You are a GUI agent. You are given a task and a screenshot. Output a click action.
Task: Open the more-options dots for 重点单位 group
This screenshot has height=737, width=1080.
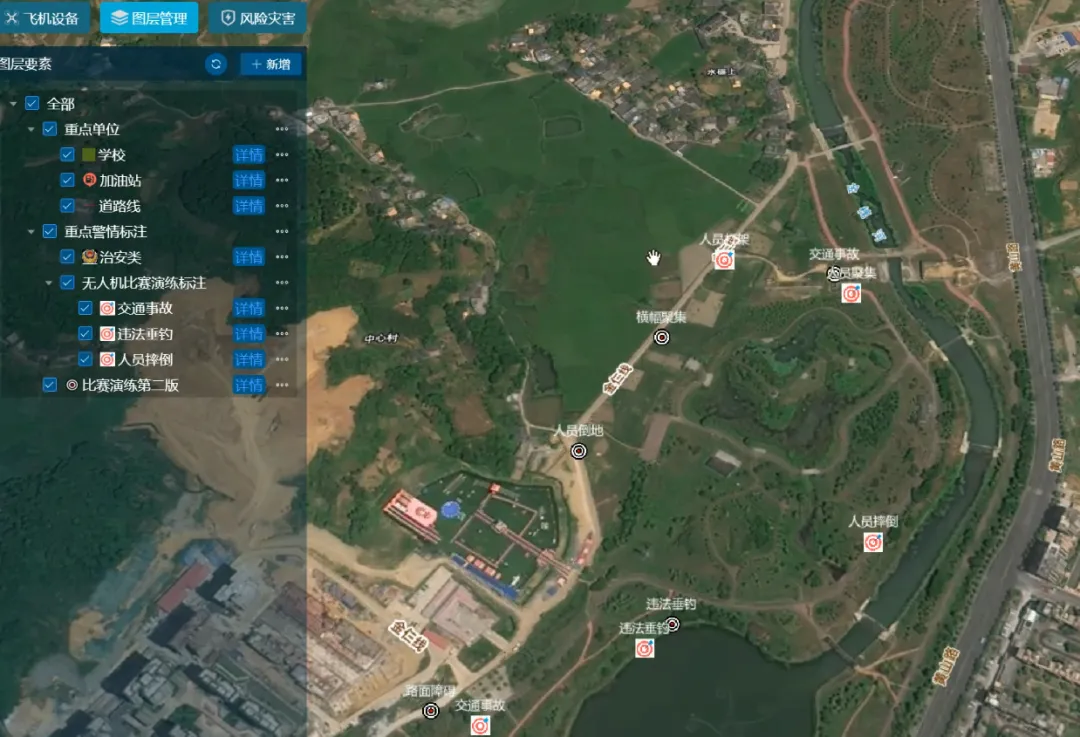click(282, 129)
